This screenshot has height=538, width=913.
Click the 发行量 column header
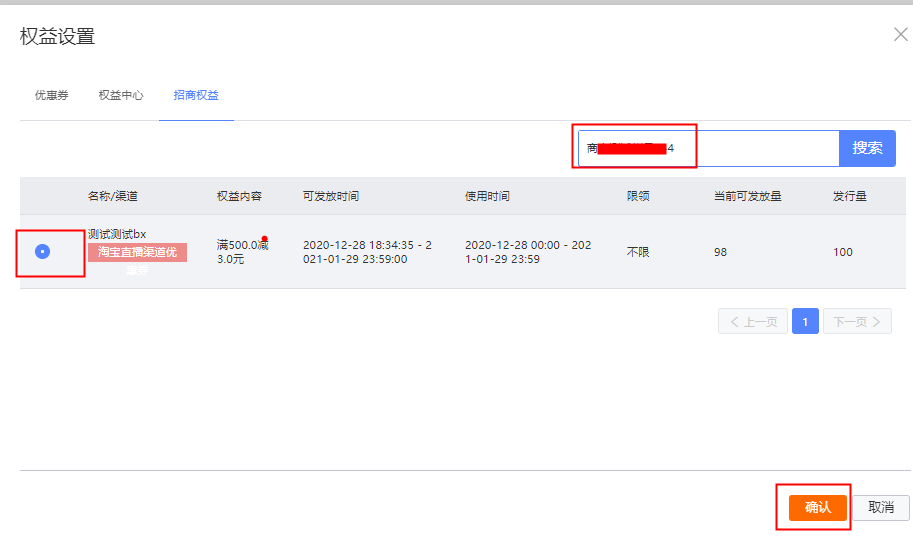click(x=850, y=196)
